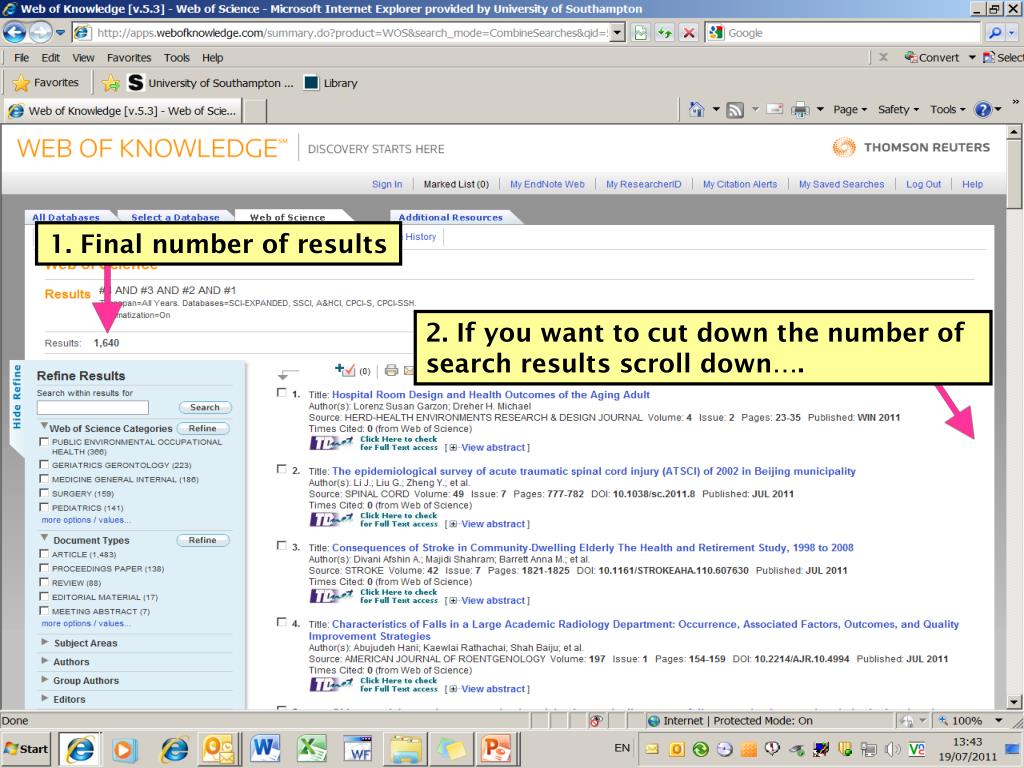Click the Add to Favorites bar icon

point(111,83)
